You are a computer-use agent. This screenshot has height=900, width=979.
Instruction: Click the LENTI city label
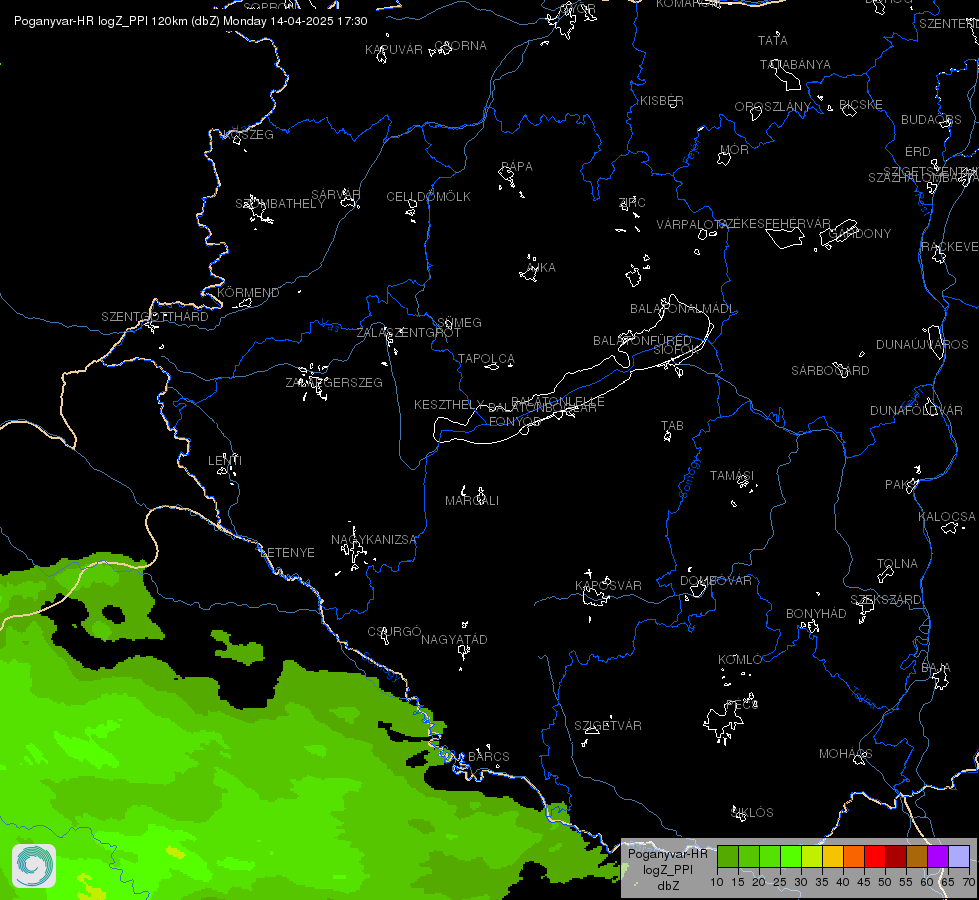click(x=225, y=460)
